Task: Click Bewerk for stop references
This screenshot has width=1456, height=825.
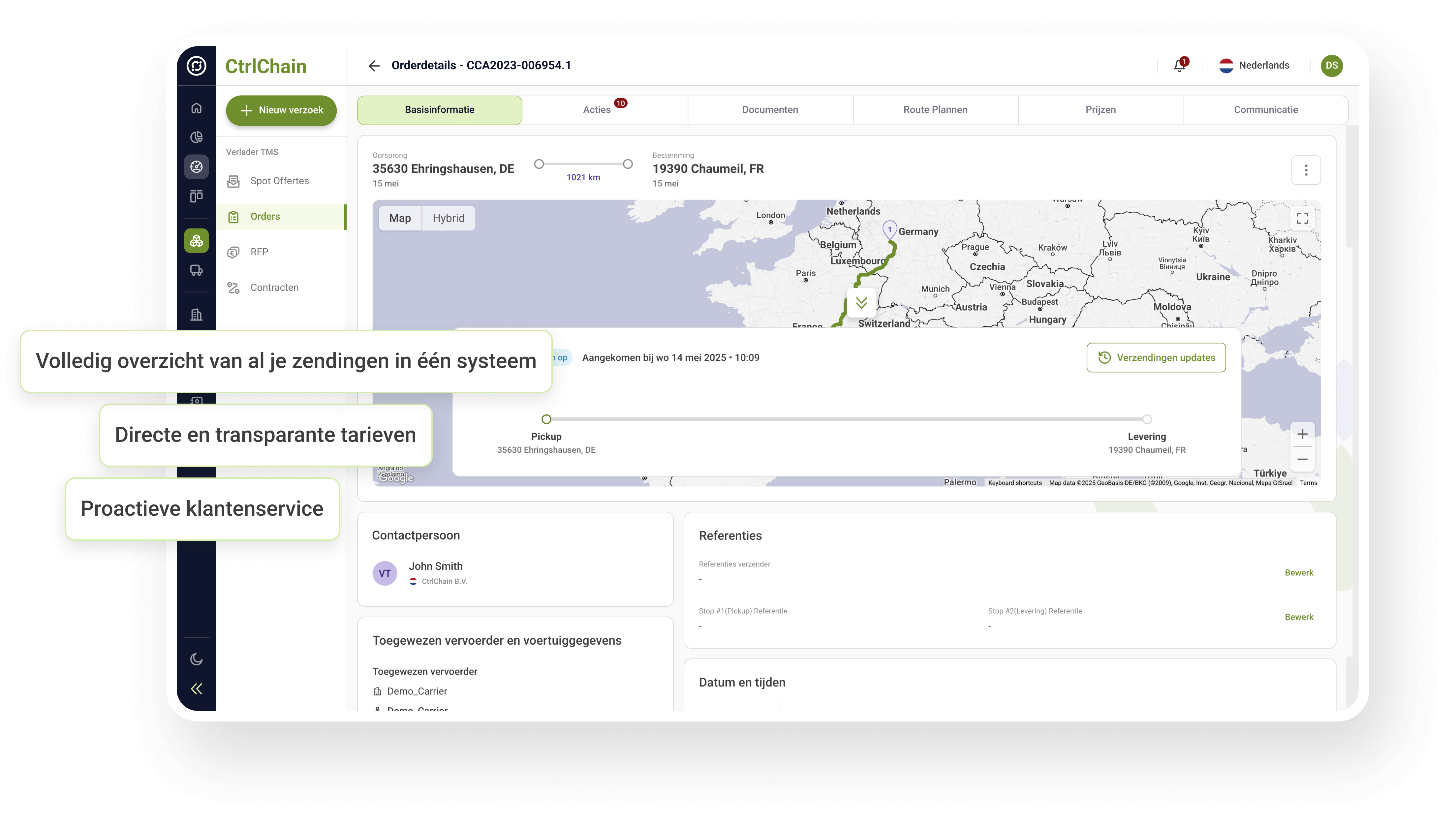Action: [x=1298, y=617]
